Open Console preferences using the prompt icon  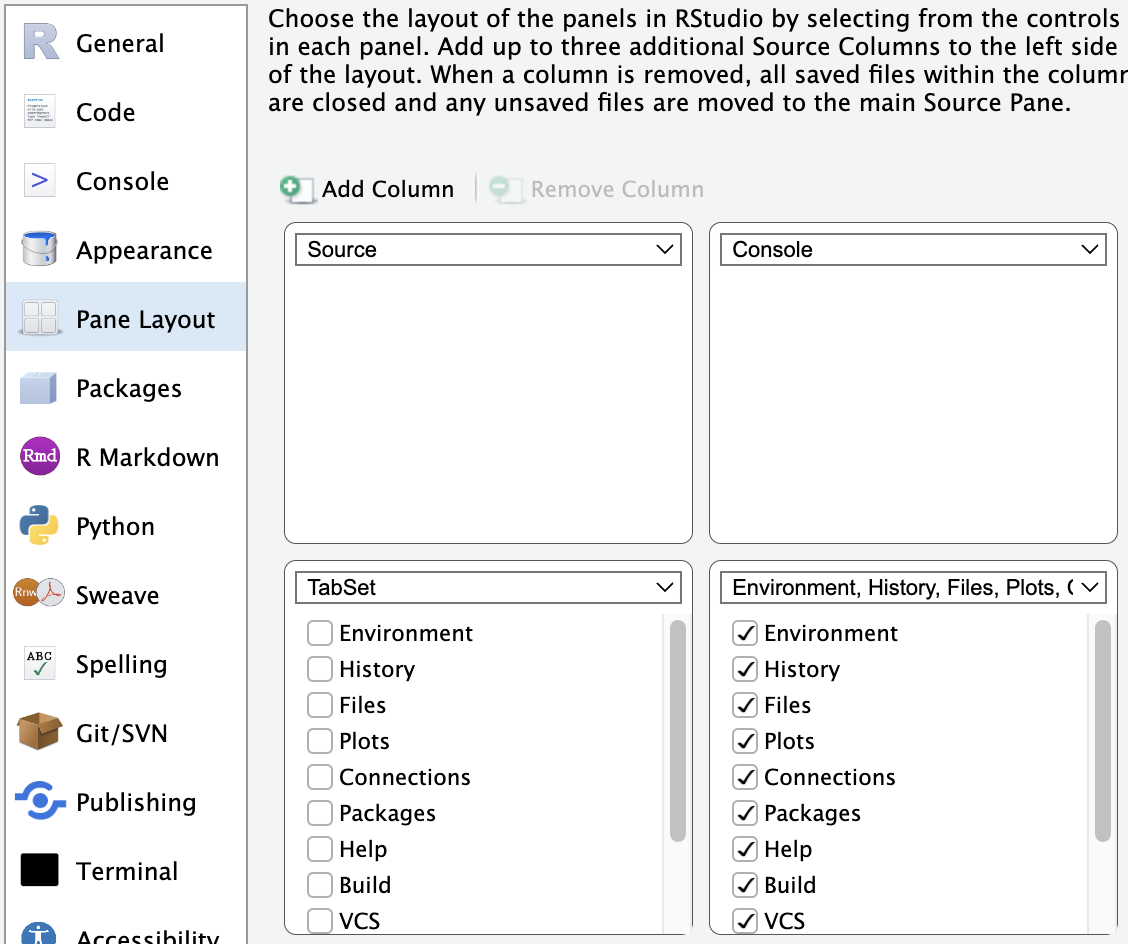click(40, 180)
